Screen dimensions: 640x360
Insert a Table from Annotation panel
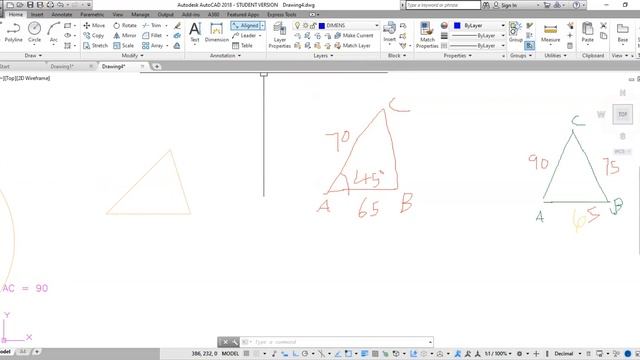tap(242, 46)
